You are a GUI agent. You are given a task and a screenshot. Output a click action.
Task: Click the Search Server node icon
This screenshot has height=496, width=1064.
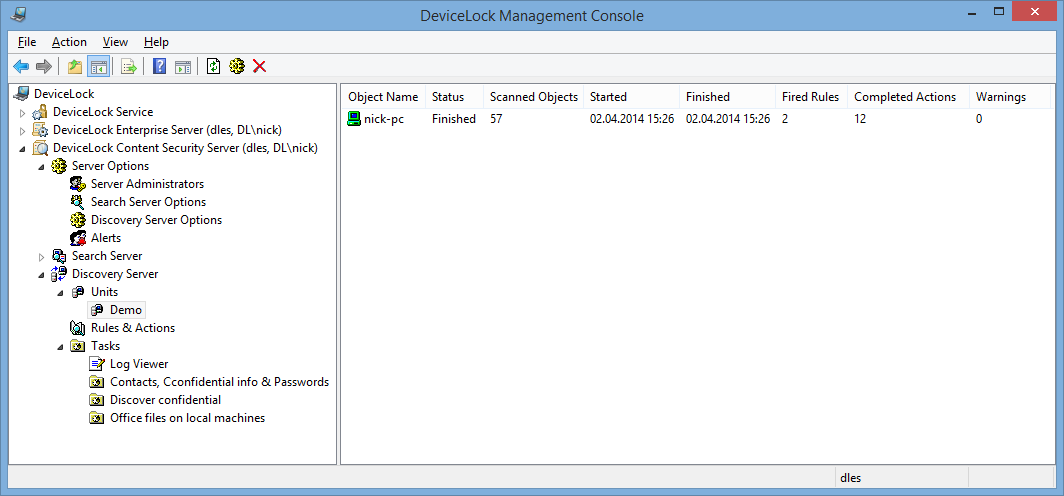pyautogui.click(x=60, y=256)
